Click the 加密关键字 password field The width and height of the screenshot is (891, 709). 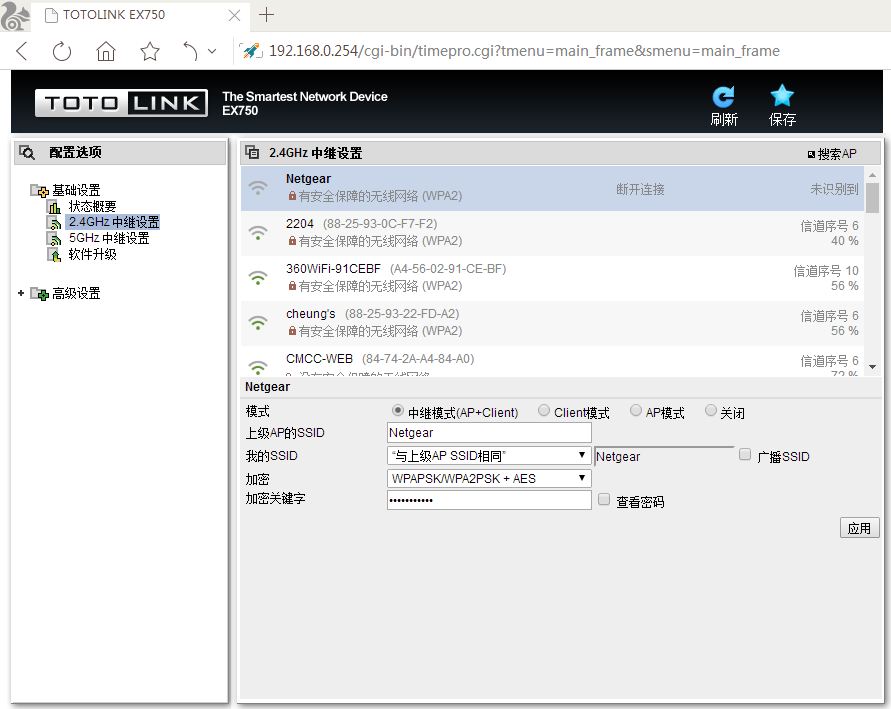click(489, 500)
